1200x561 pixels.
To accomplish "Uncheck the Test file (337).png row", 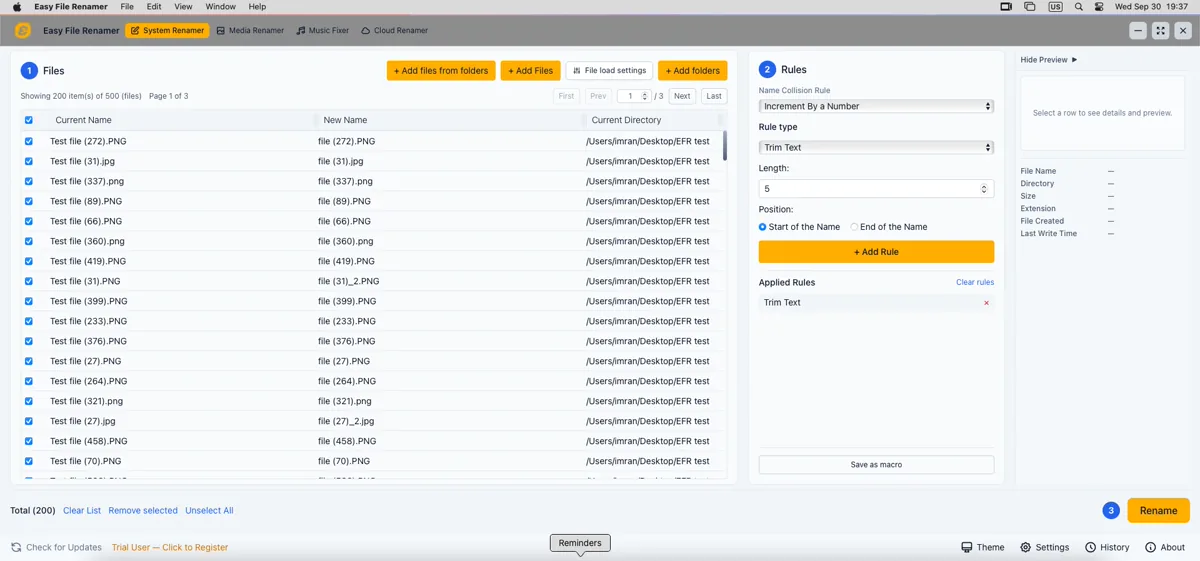I will point(28,181).
